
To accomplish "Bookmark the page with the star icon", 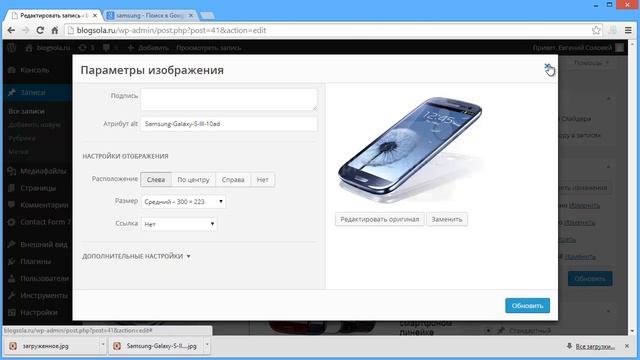I will click(596, 30).
